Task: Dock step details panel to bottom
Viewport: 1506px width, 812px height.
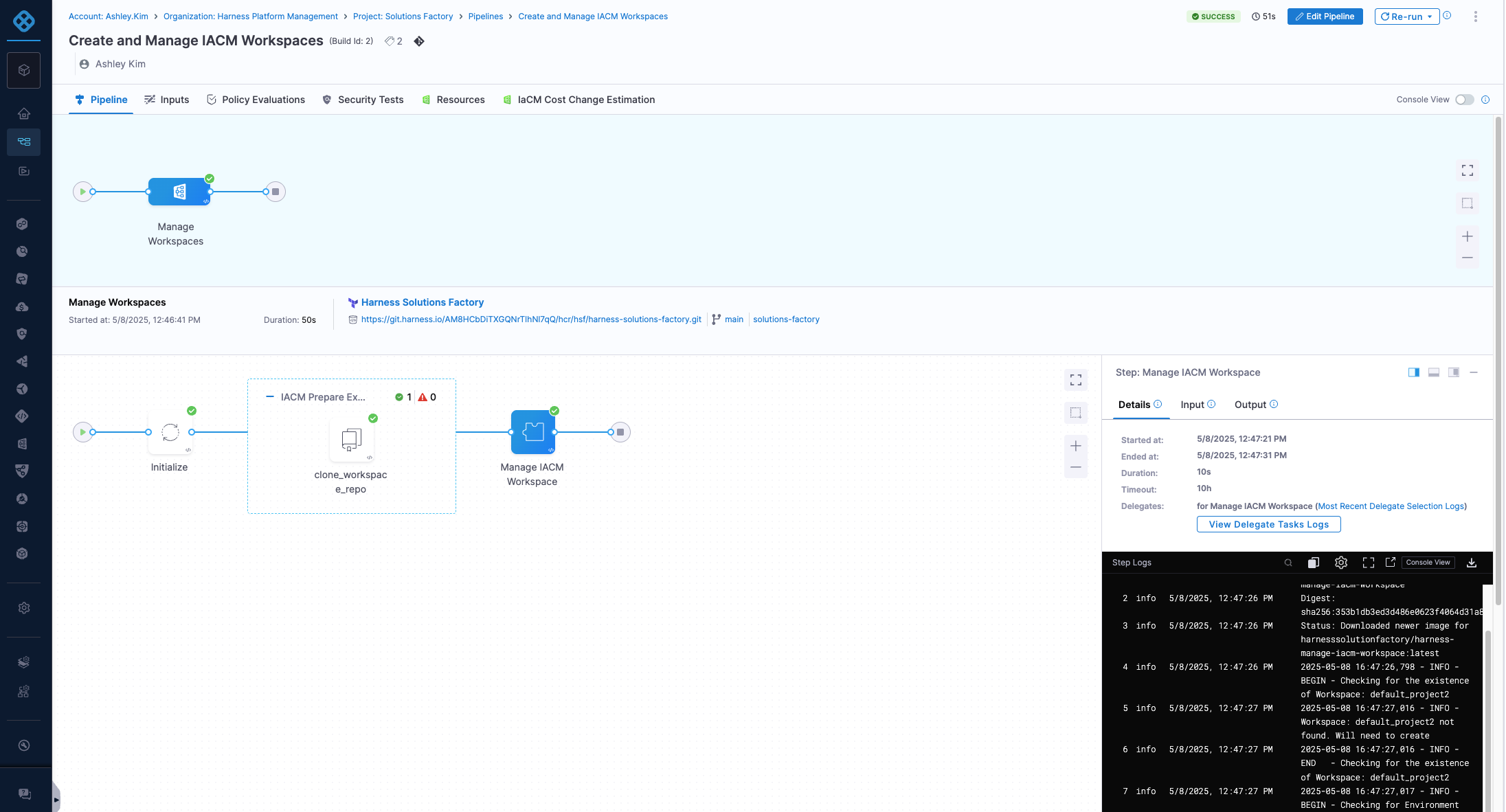Action: point(1433,372)
